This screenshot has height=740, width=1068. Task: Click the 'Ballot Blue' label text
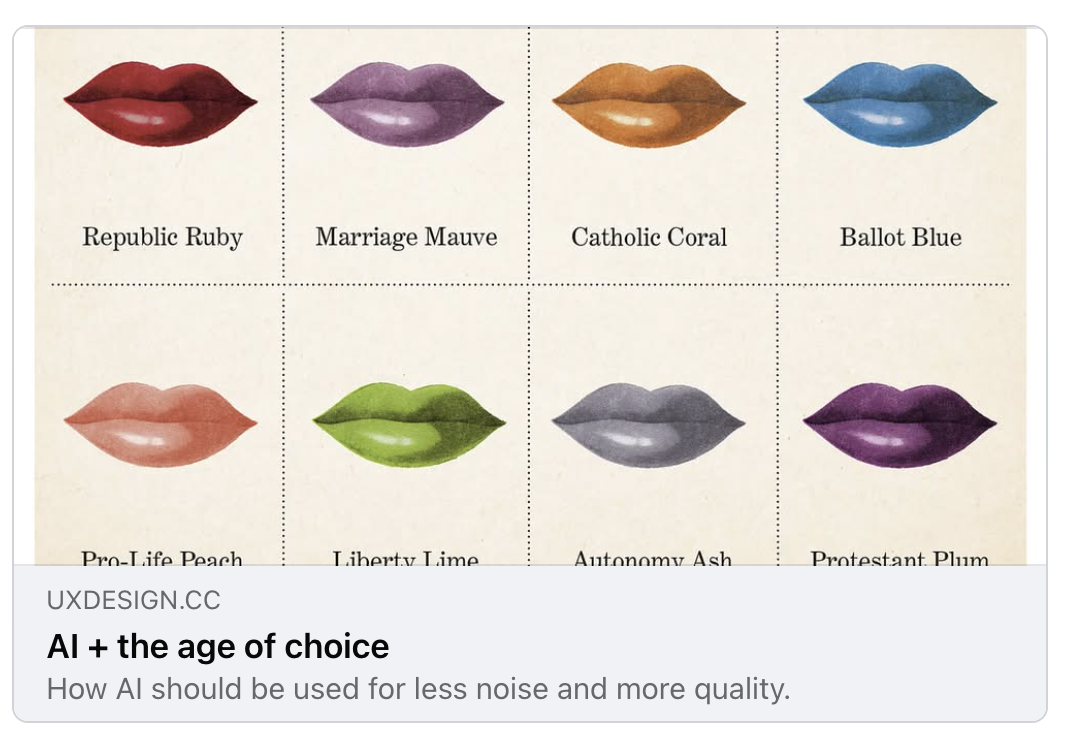coord(900,237)
